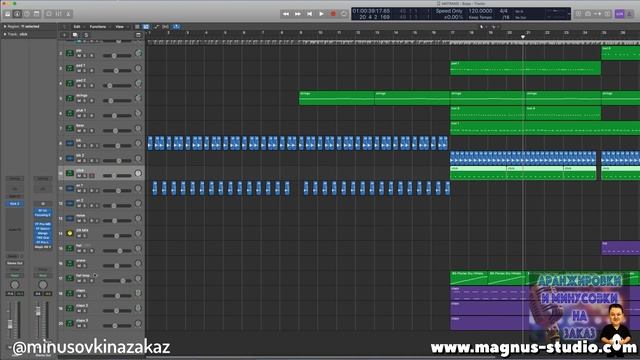Click the left channel strip pan knob in the inspector

[x=15, y=284]
